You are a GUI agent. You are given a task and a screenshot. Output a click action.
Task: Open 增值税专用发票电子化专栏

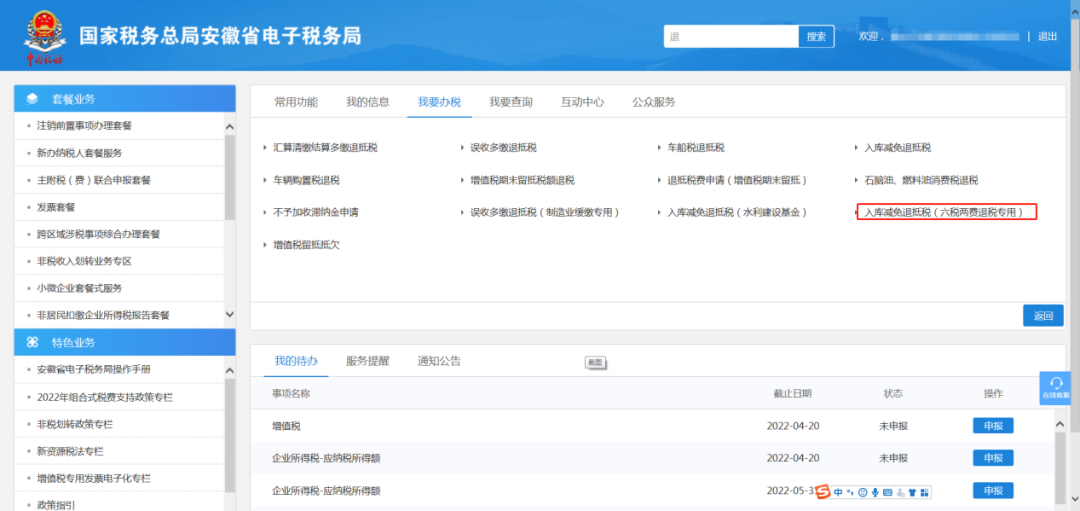click(x=94, y=478)
